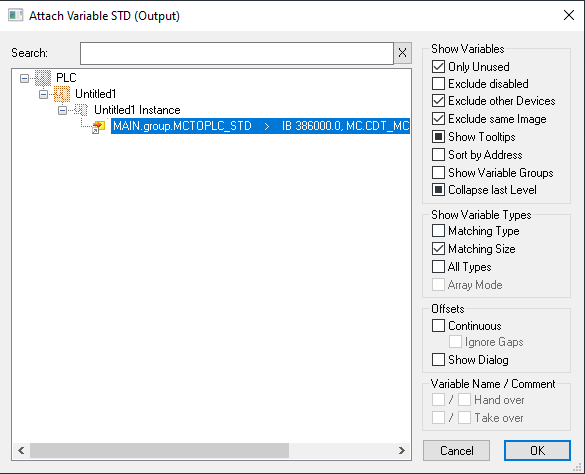Enable All Types checkbox
585x474 pixels.
point(438,266)
